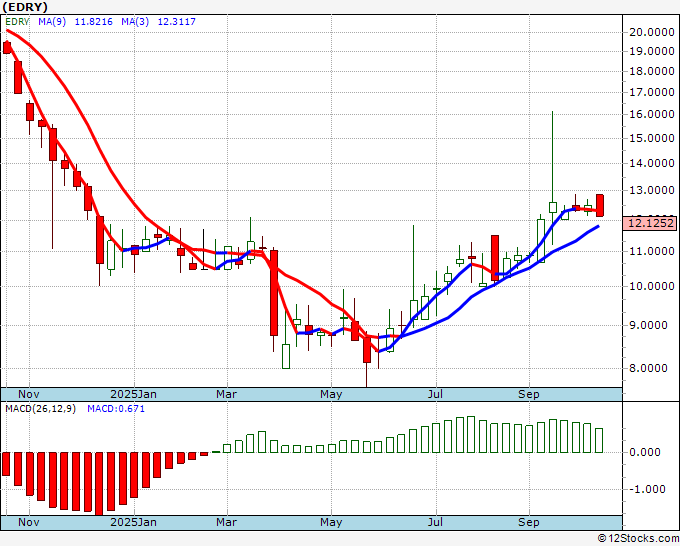Click Nov on the price chart date axis
The height and width of the screenshot is (546, 680).
pos(29,394)
